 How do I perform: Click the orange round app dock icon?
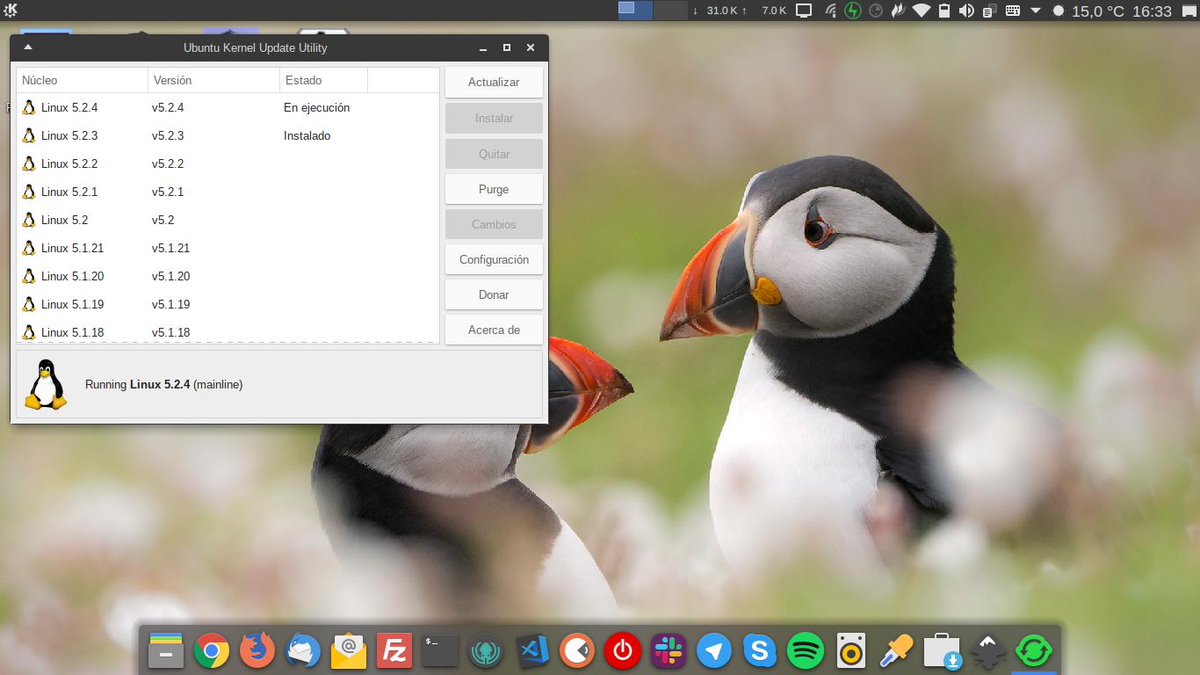click(577, 651)
